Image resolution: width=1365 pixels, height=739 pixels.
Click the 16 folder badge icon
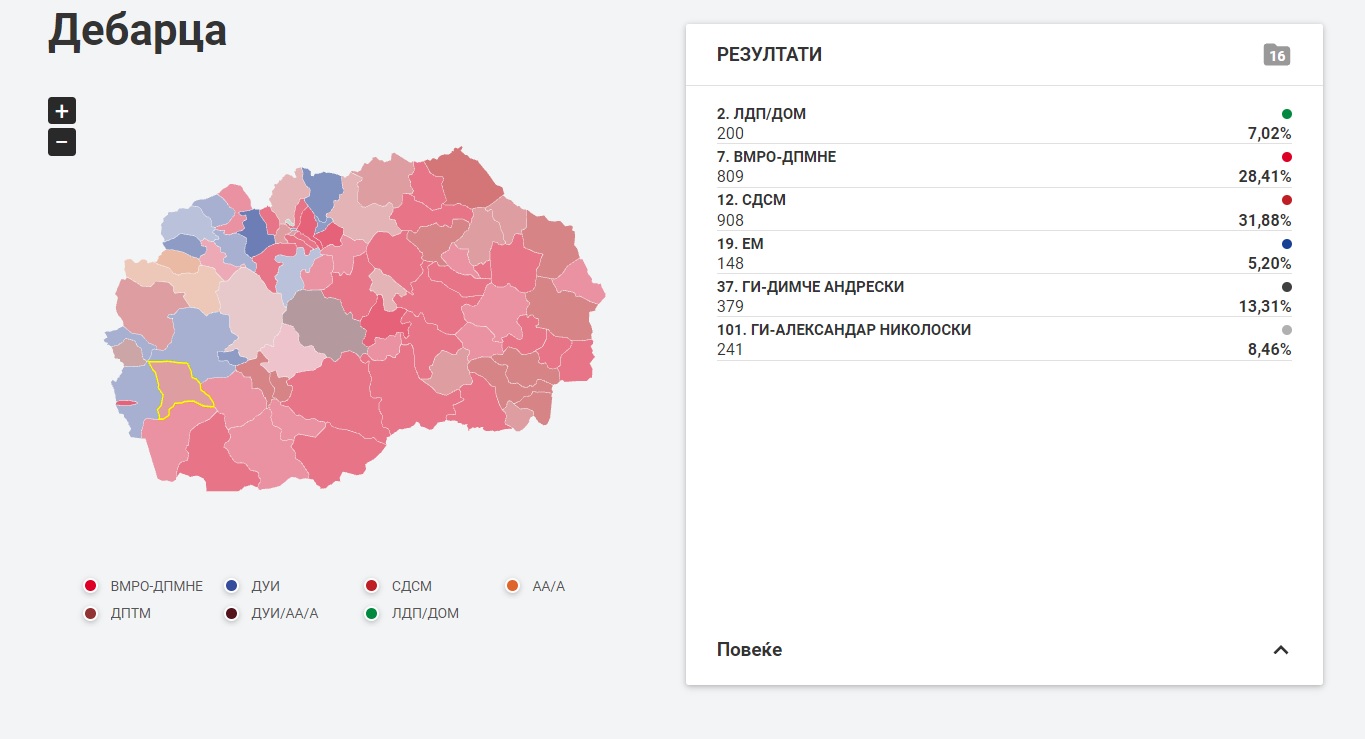(1277, 55)
